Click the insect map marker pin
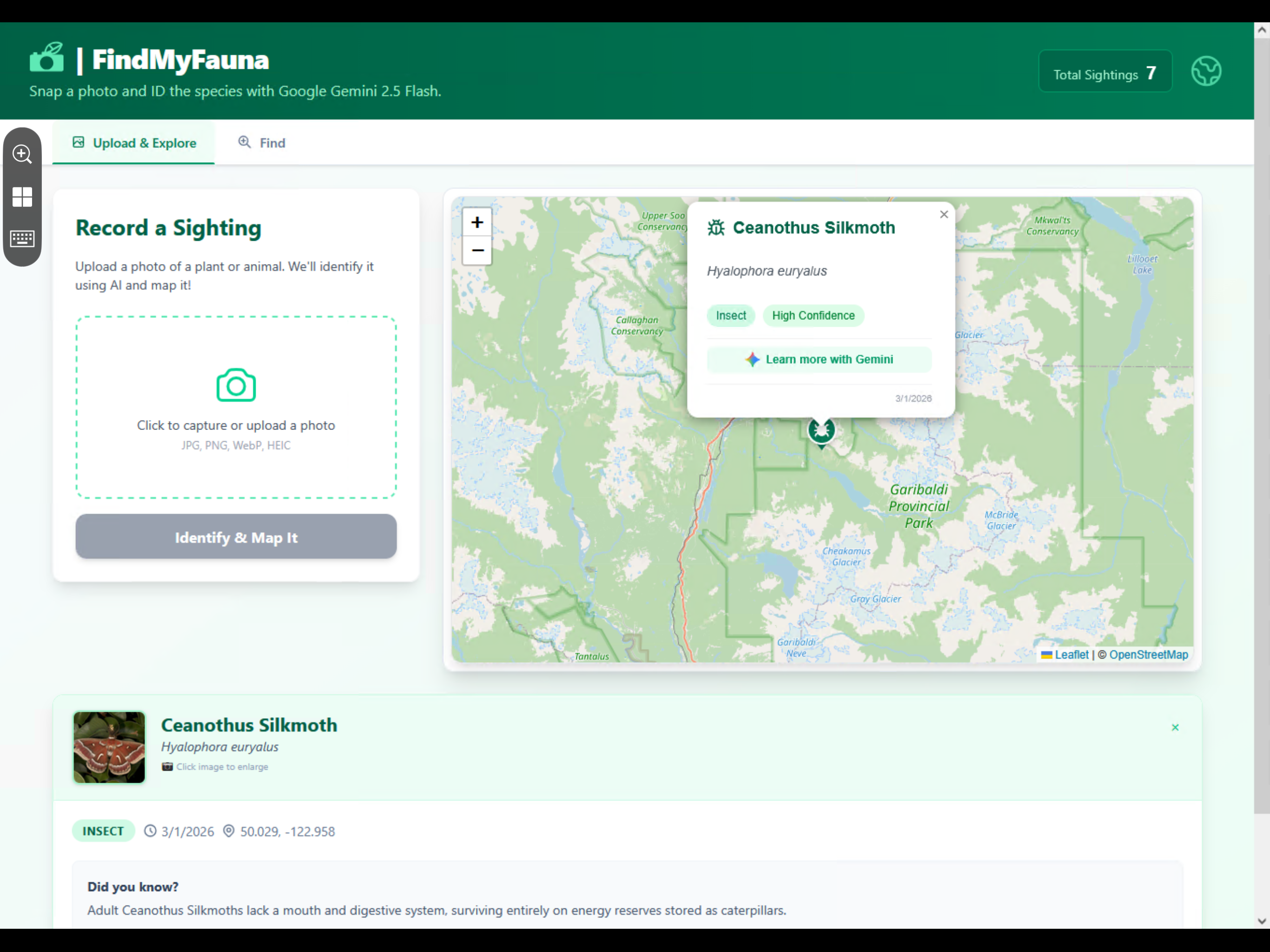The width and height of the screenshot is (1270, 952). click(x=821, y=430)
